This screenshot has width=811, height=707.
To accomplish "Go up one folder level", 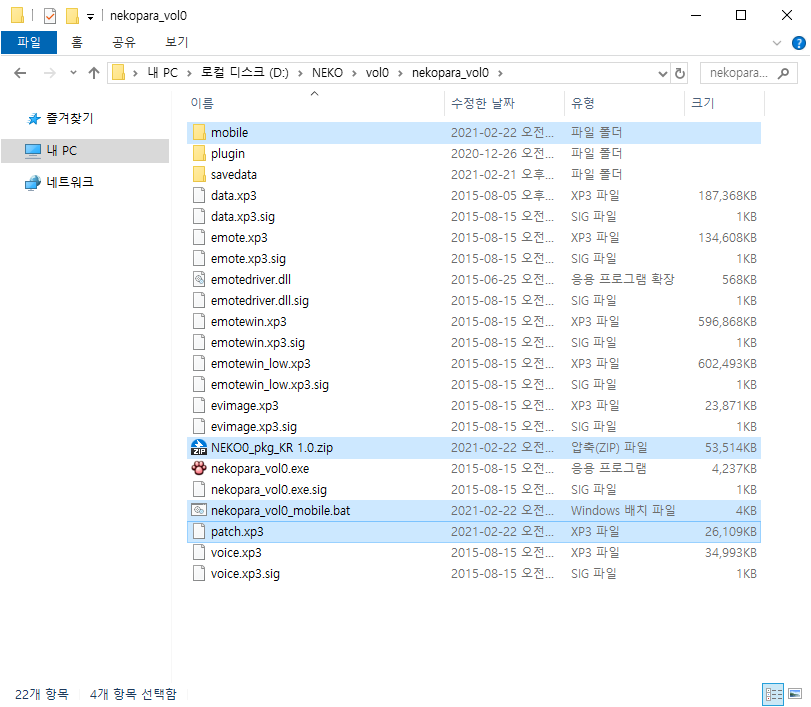I will click(94, 73).
